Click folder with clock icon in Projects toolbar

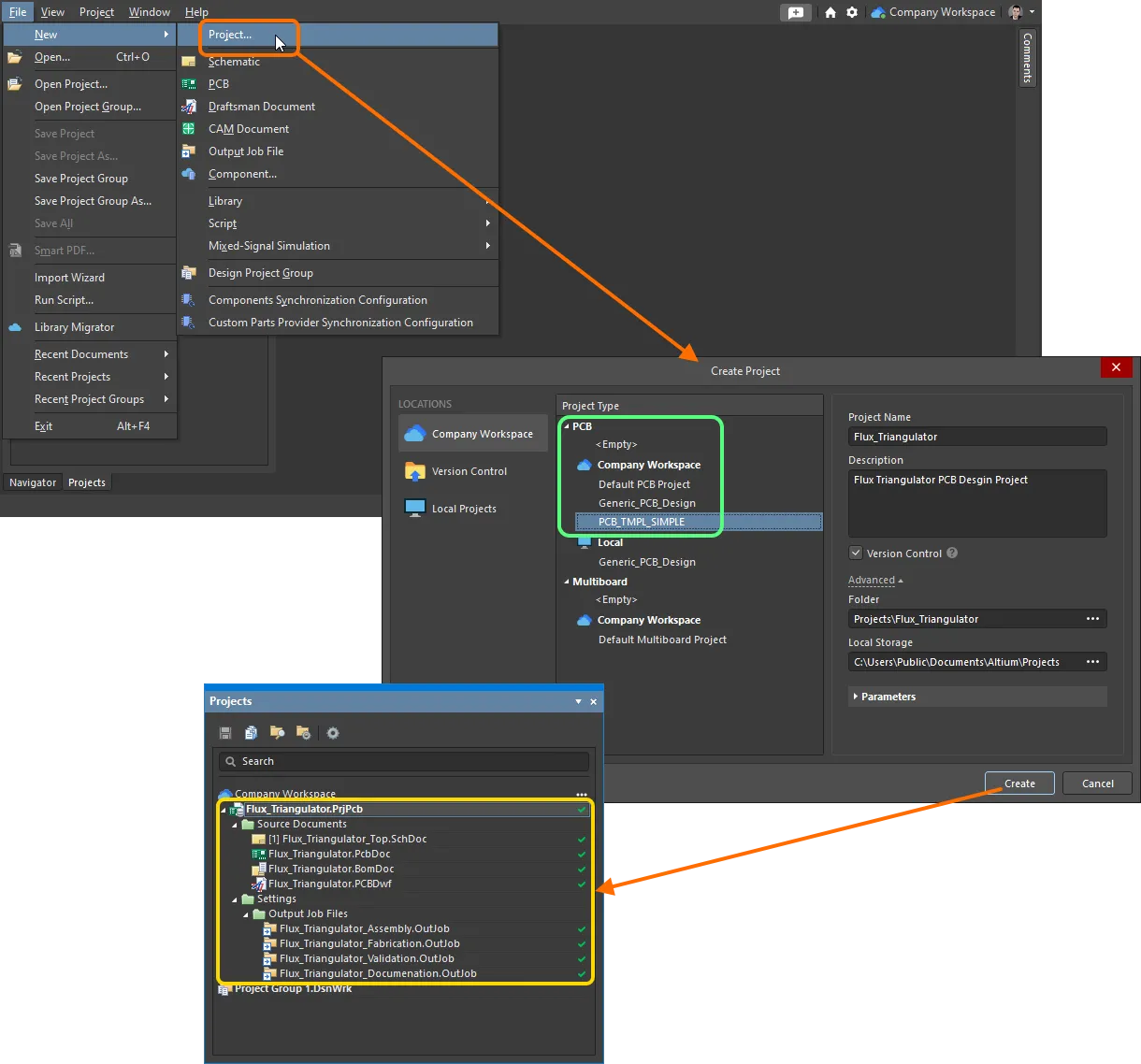point(303,733)
